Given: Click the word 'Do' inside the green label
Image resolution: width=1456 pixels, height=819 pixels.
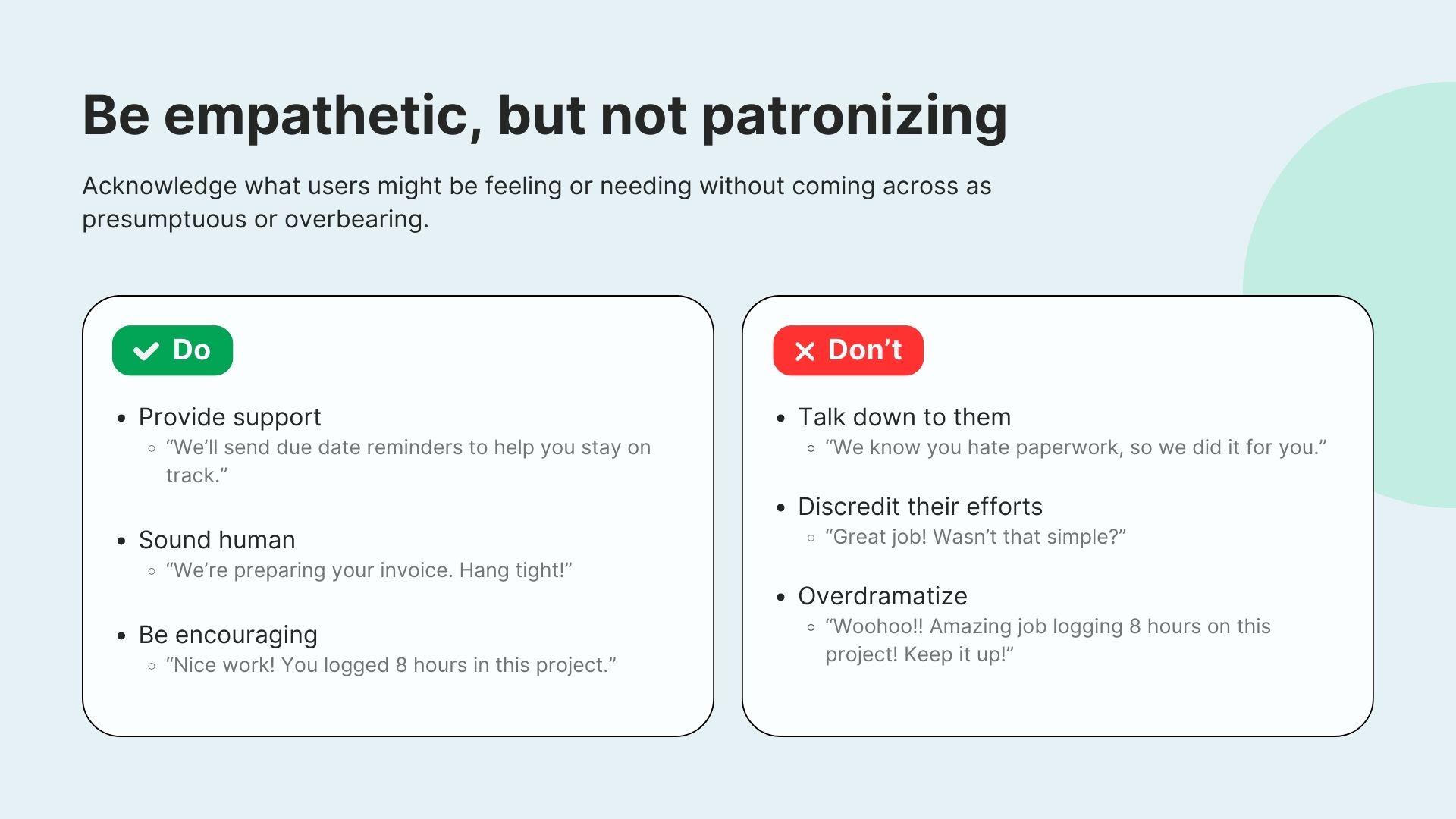Looking at the screenshot, I should click(191, 350).
